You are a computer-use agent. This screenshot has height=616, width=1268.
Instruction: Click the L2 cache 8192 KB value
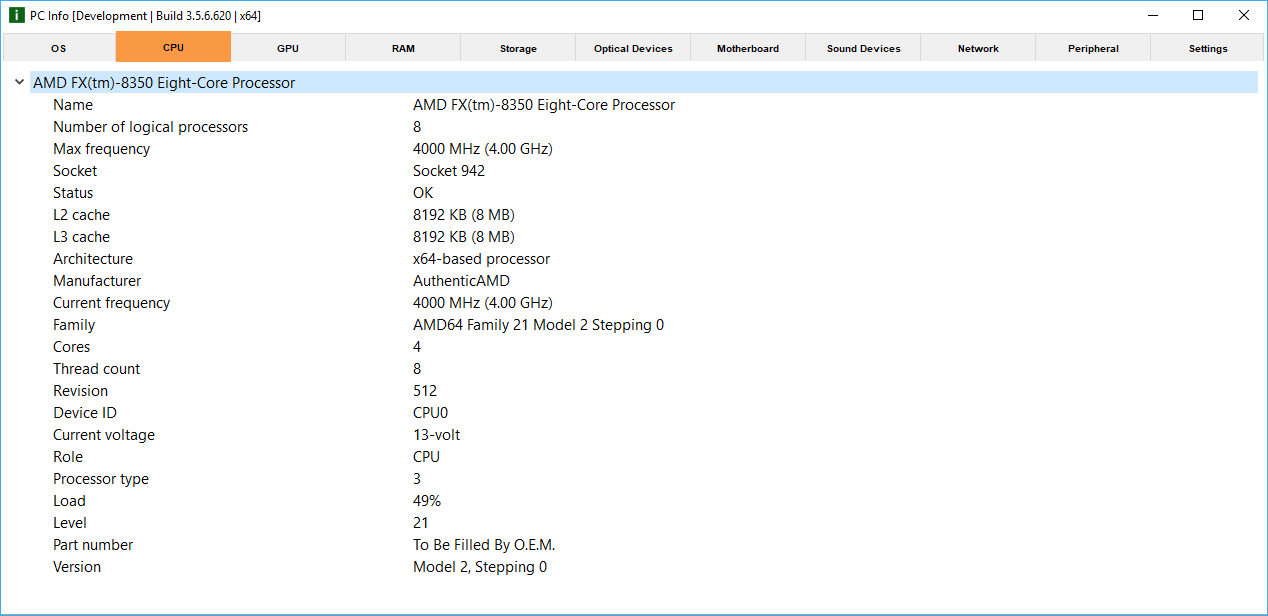tap(464, 215)
